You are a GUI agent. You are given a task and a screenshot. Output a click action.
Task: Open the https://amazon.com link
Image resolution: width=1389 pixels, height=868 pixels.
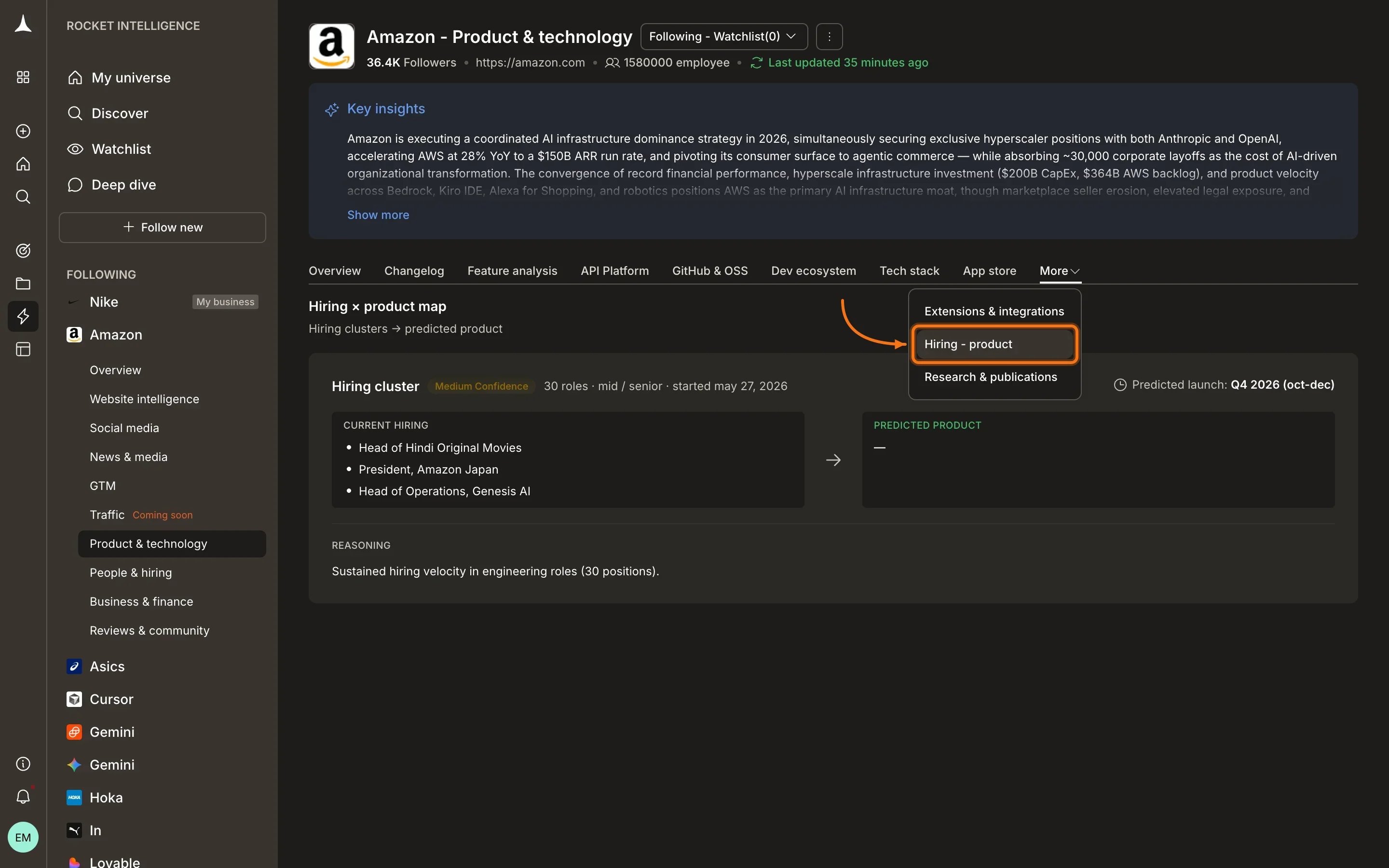530,63
